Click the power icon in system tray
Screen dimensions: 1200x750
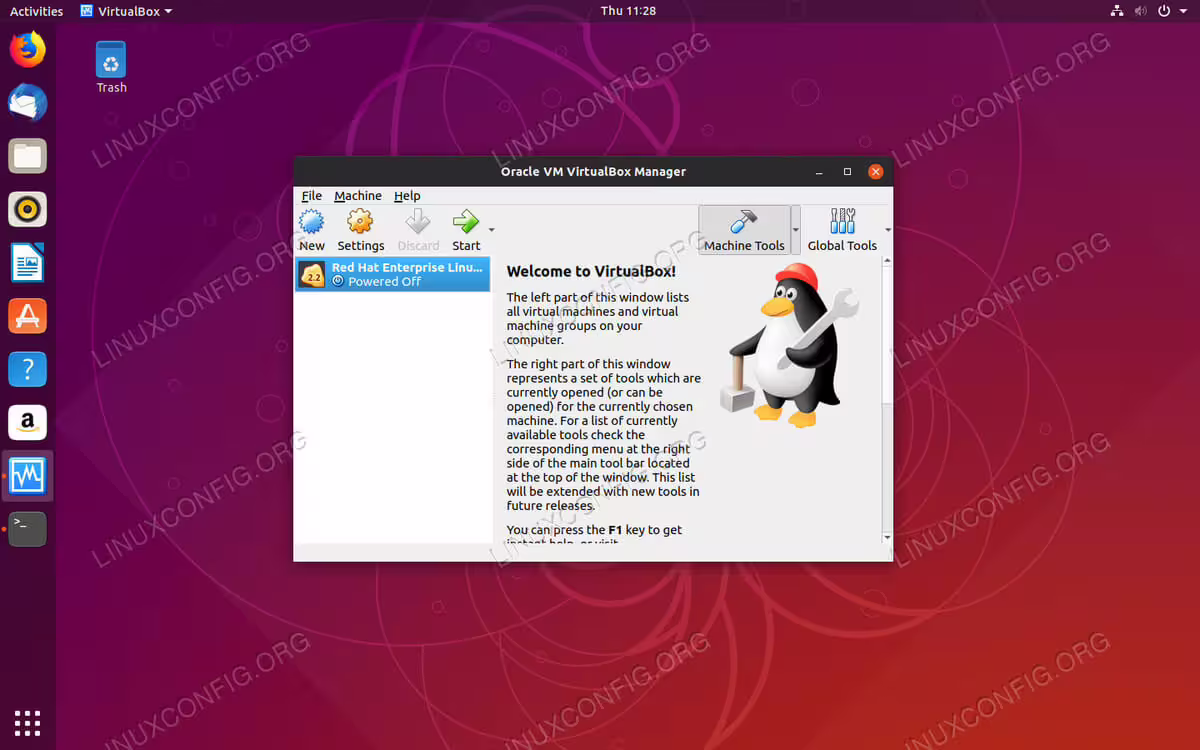1164,11
